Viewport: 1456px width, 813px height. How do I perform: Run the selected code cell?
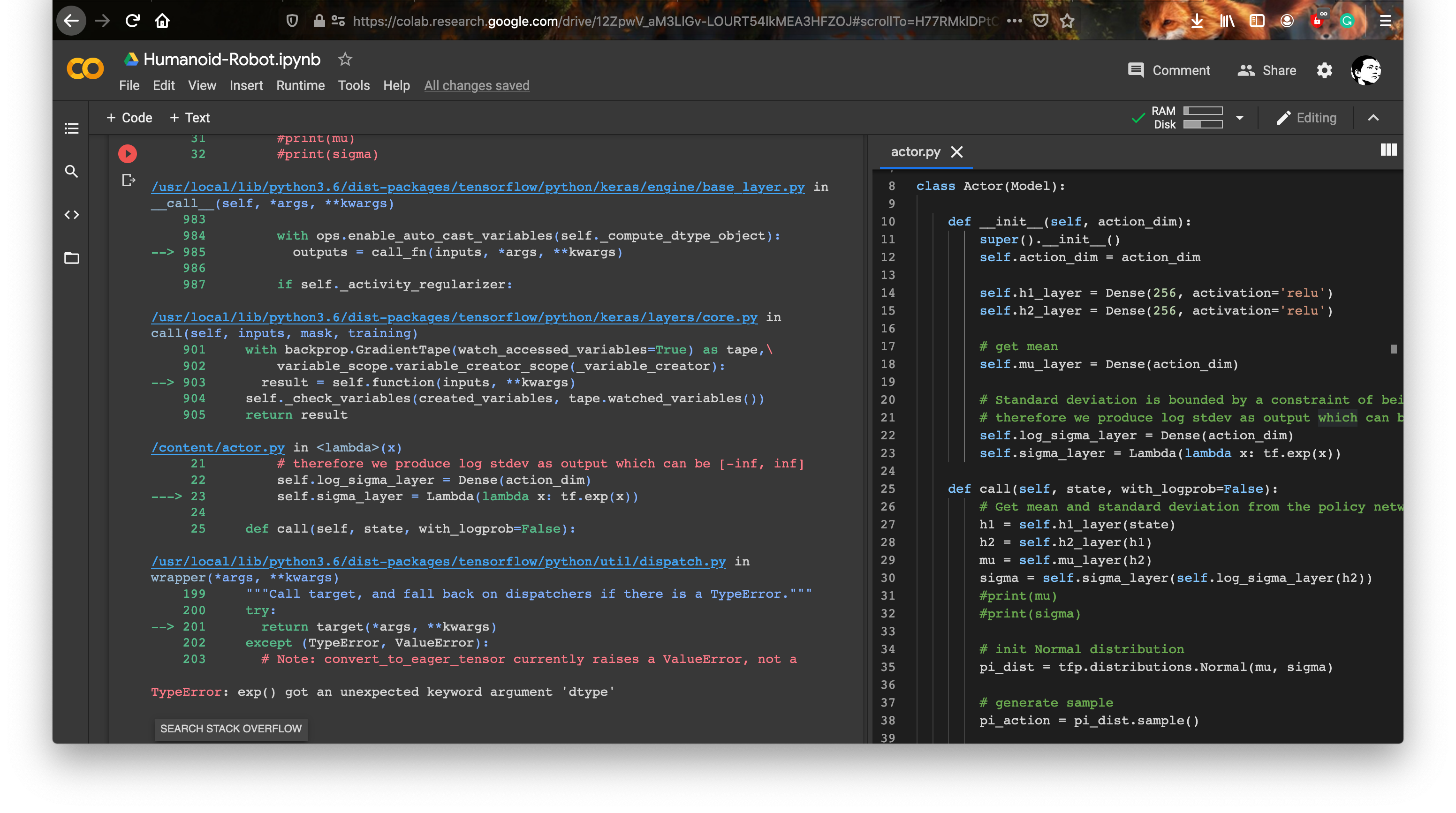tap(127, 153)
